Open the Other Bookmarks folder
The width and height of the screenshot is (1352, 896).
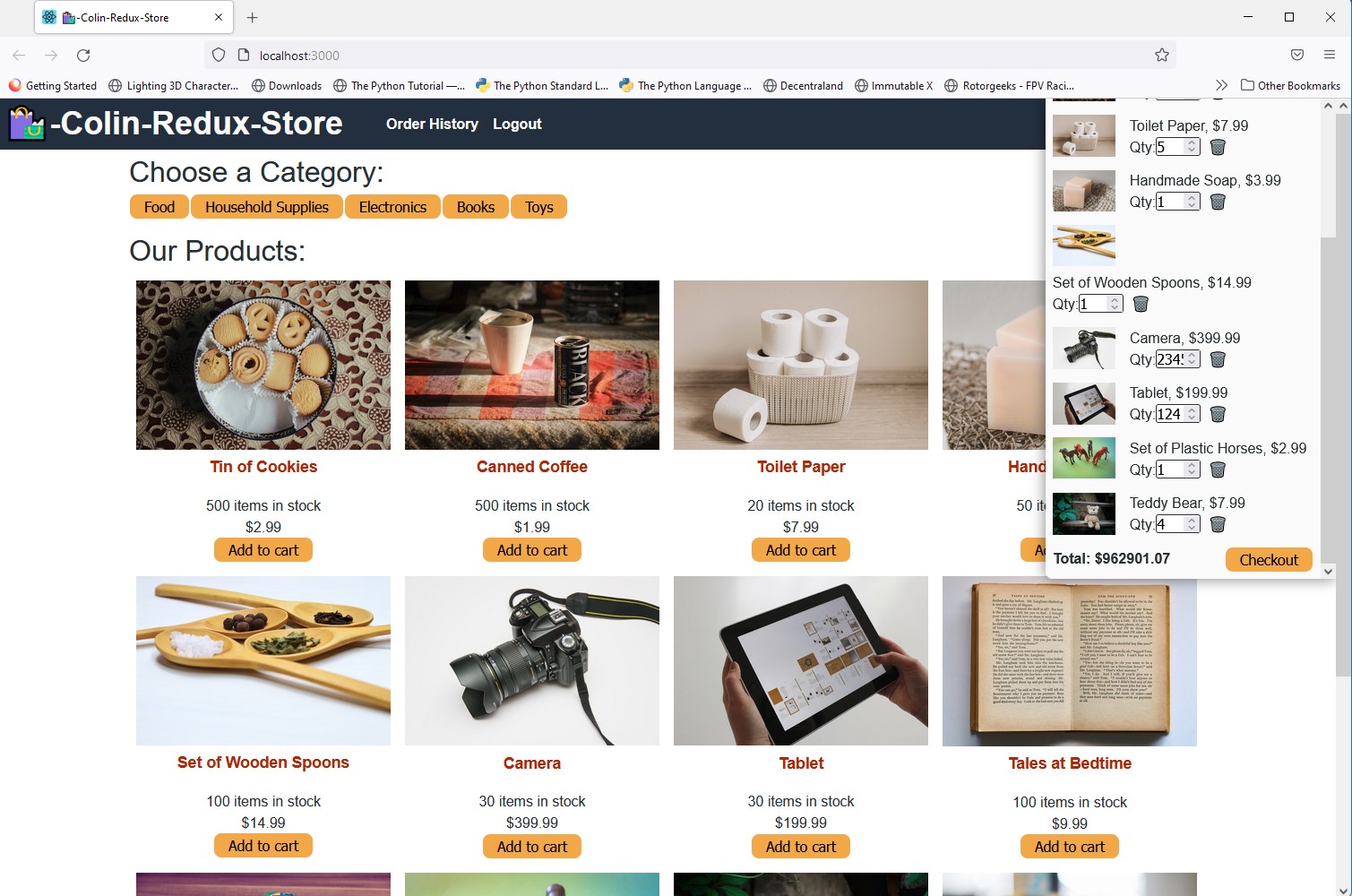(x=1291, y=85)
